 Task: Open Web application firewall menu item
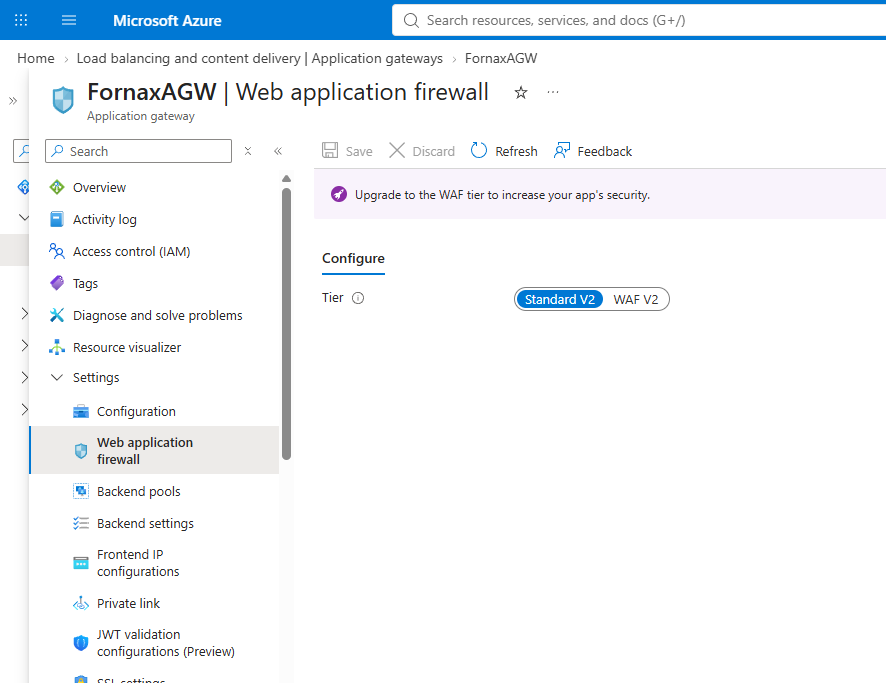[154, 451]
